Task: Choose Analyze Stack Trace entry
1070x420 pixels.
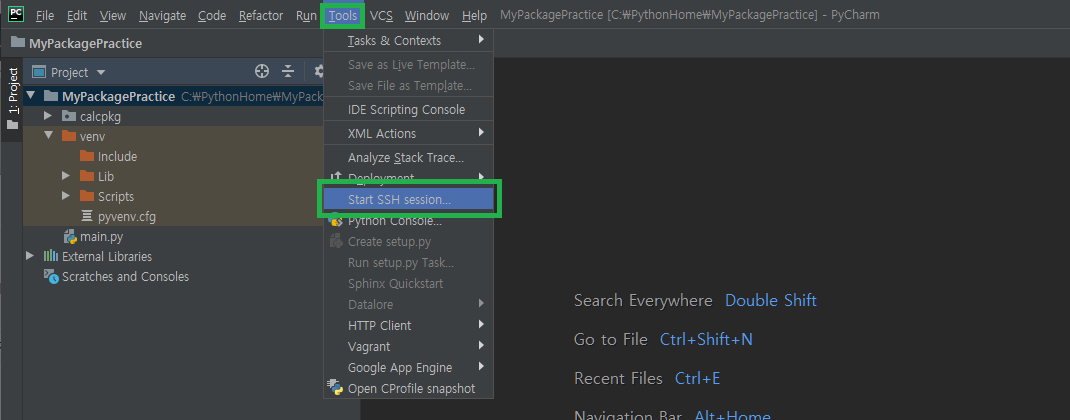Action: [x=409, y=158]
